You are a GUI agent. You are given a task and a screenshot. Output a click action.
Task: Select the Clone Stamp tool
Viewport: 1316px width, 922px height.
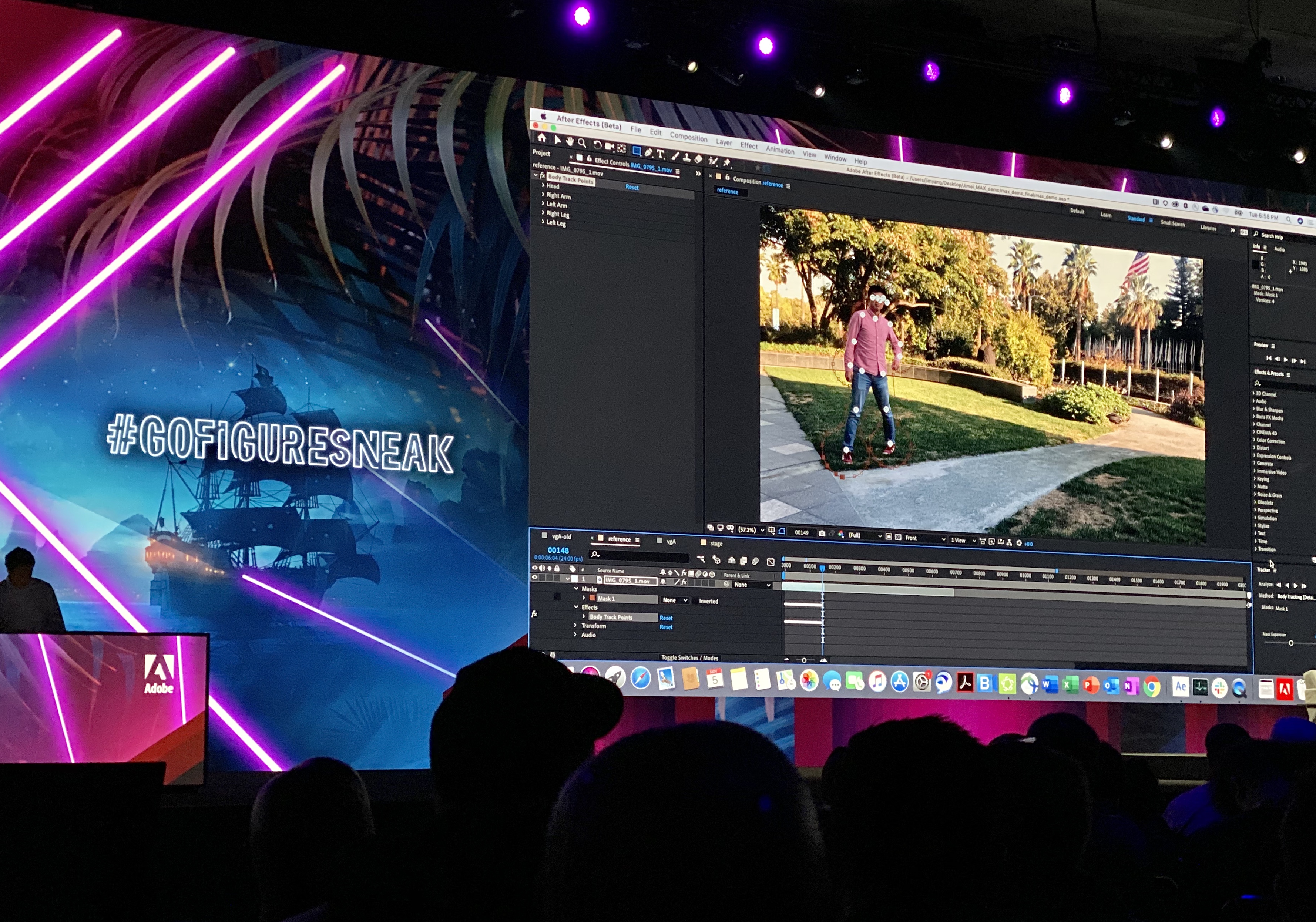686,158
